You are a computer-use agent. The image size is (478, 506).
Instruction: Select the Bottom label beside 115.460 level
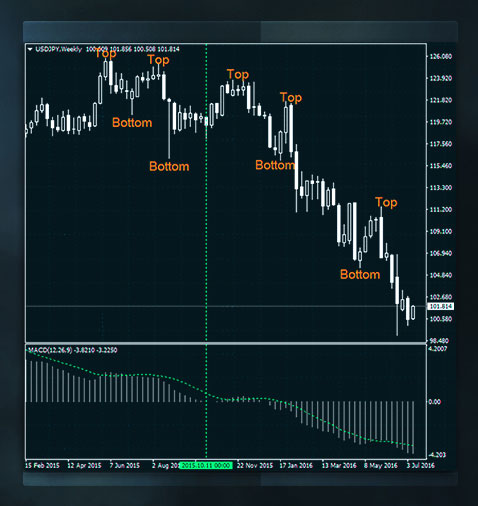(275, 165)
